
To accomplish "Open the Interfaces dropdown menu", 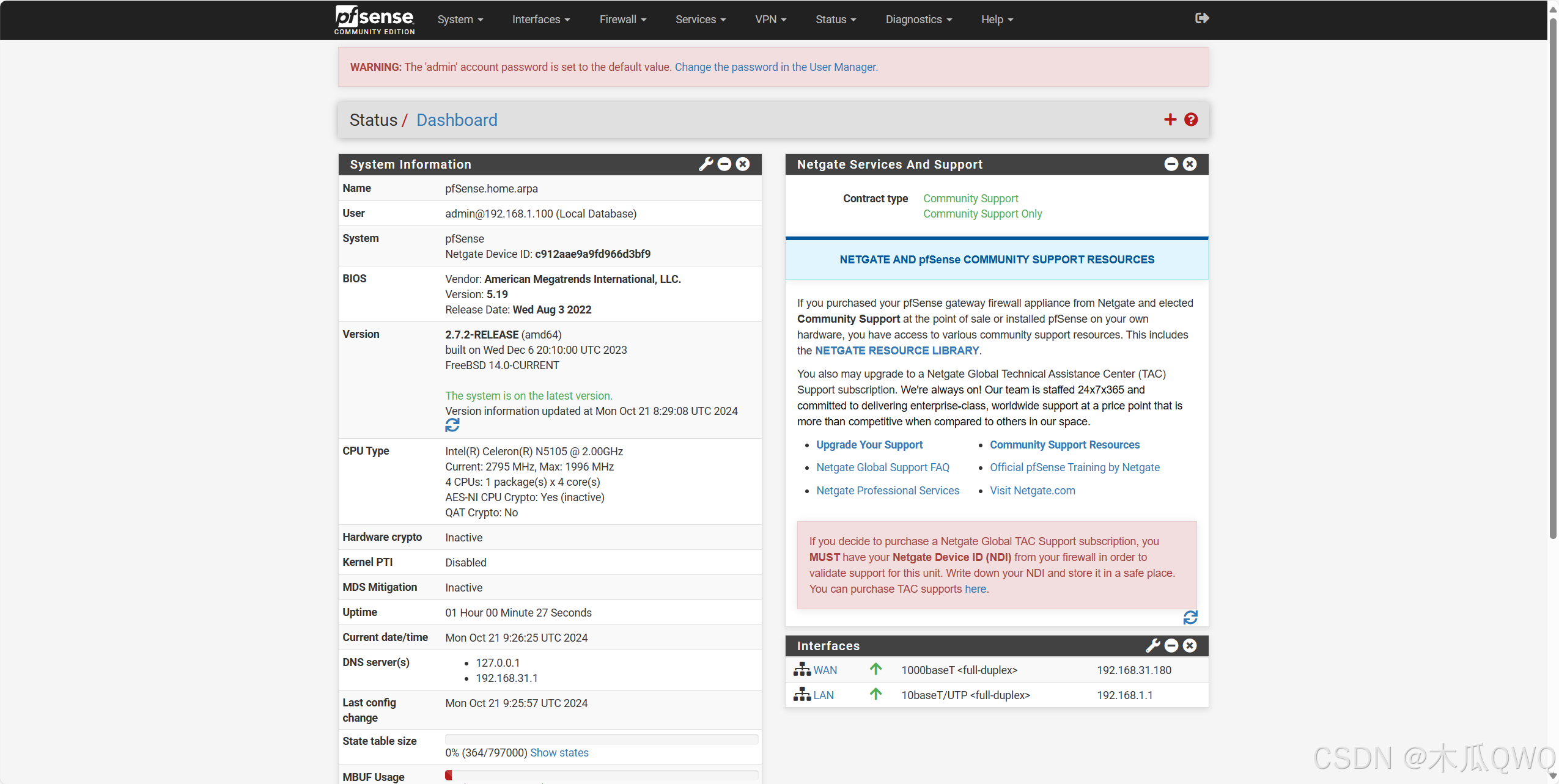I will coord(541,20).
